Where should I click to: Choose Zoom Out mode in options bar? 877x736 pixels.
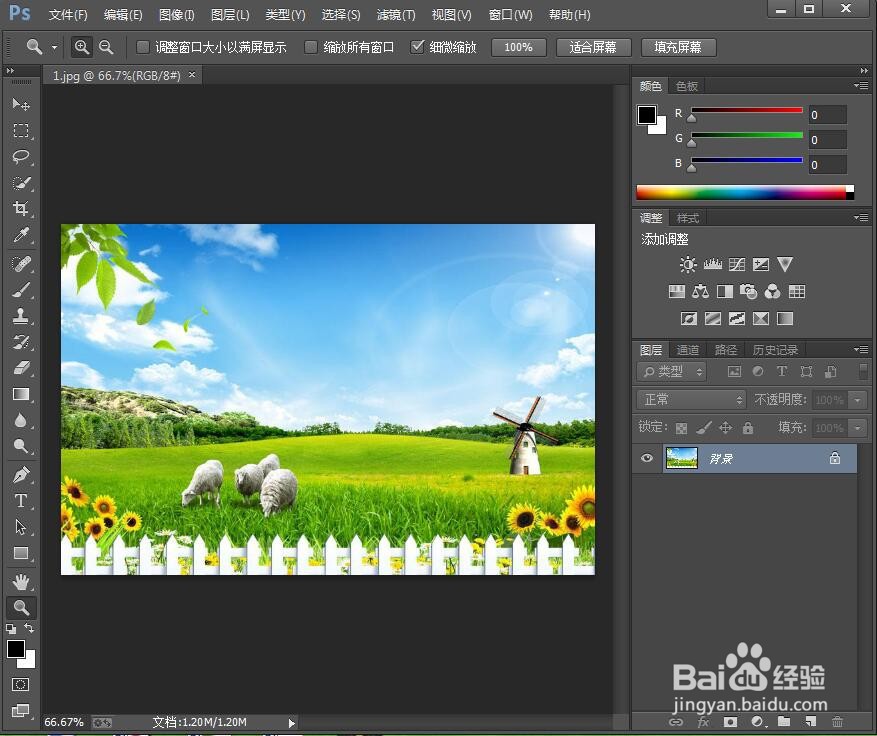pyautogui.click(x=106, y=48)
